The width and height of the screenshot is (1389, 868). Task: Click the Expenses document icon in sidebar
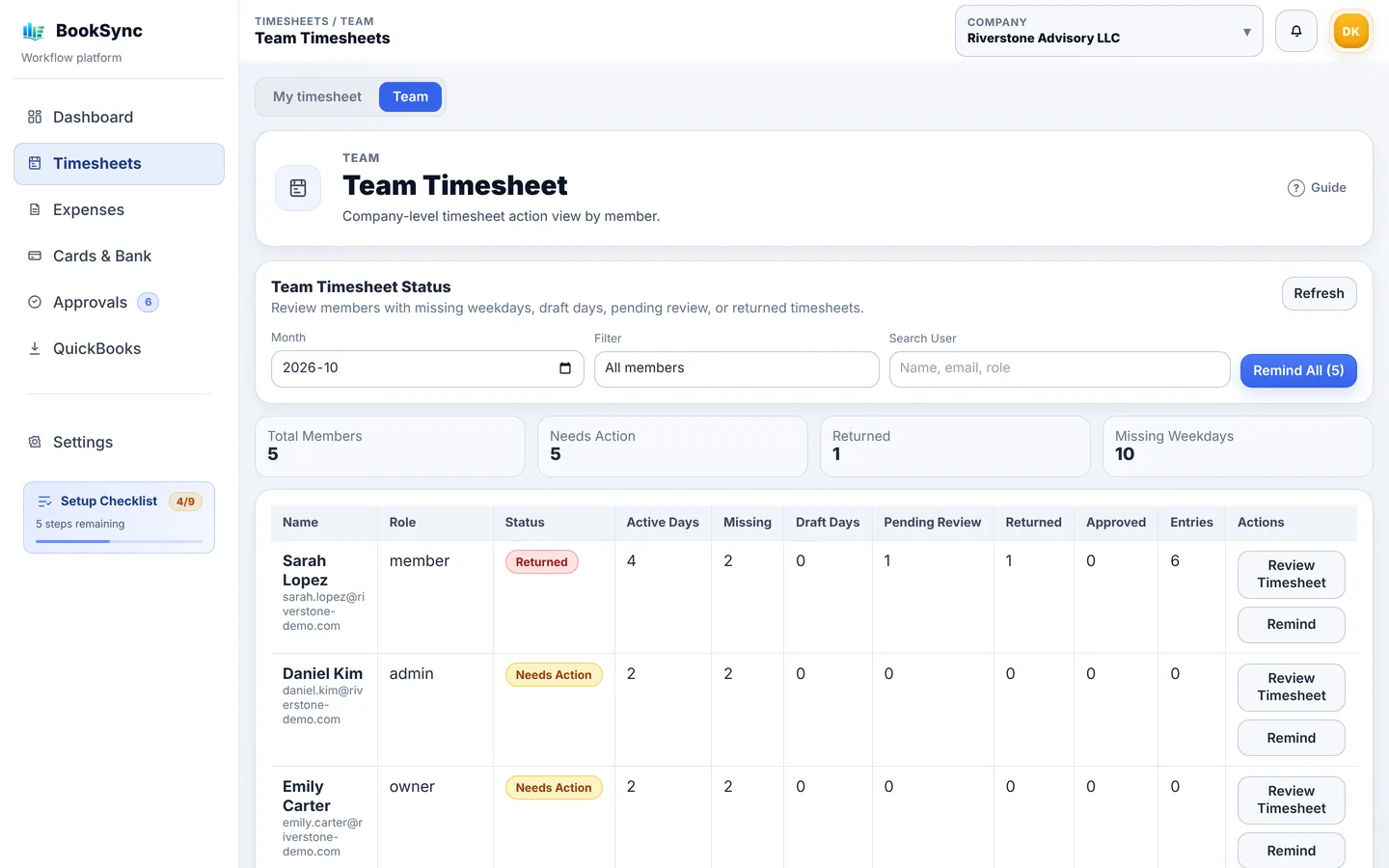coord(35,209)
